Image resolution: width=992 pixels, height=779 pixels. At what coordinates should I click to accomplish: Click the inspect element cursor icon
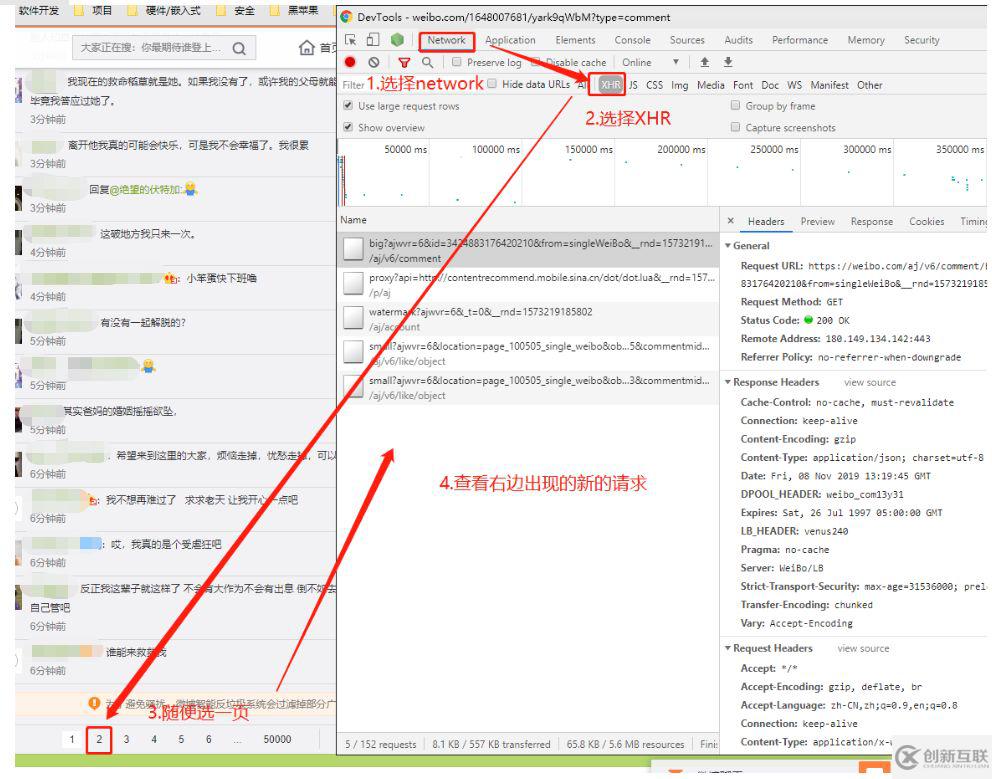pos(351,40)
